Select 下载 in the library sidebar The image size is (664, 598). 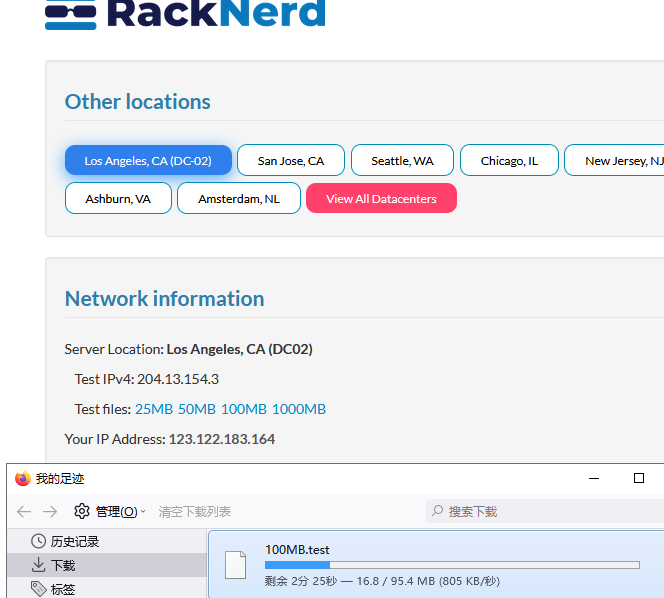(x=107, y=565)
